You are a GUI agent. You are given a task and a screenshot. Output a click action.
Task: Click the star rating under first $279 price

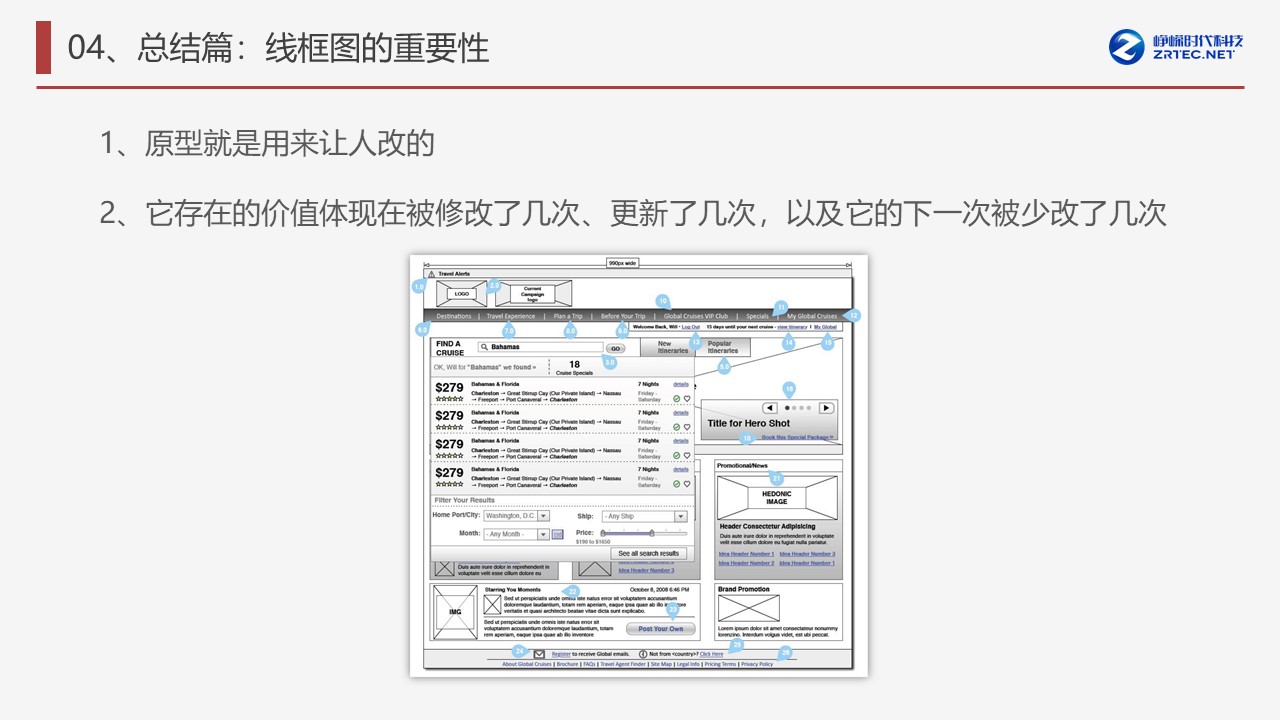449,398
